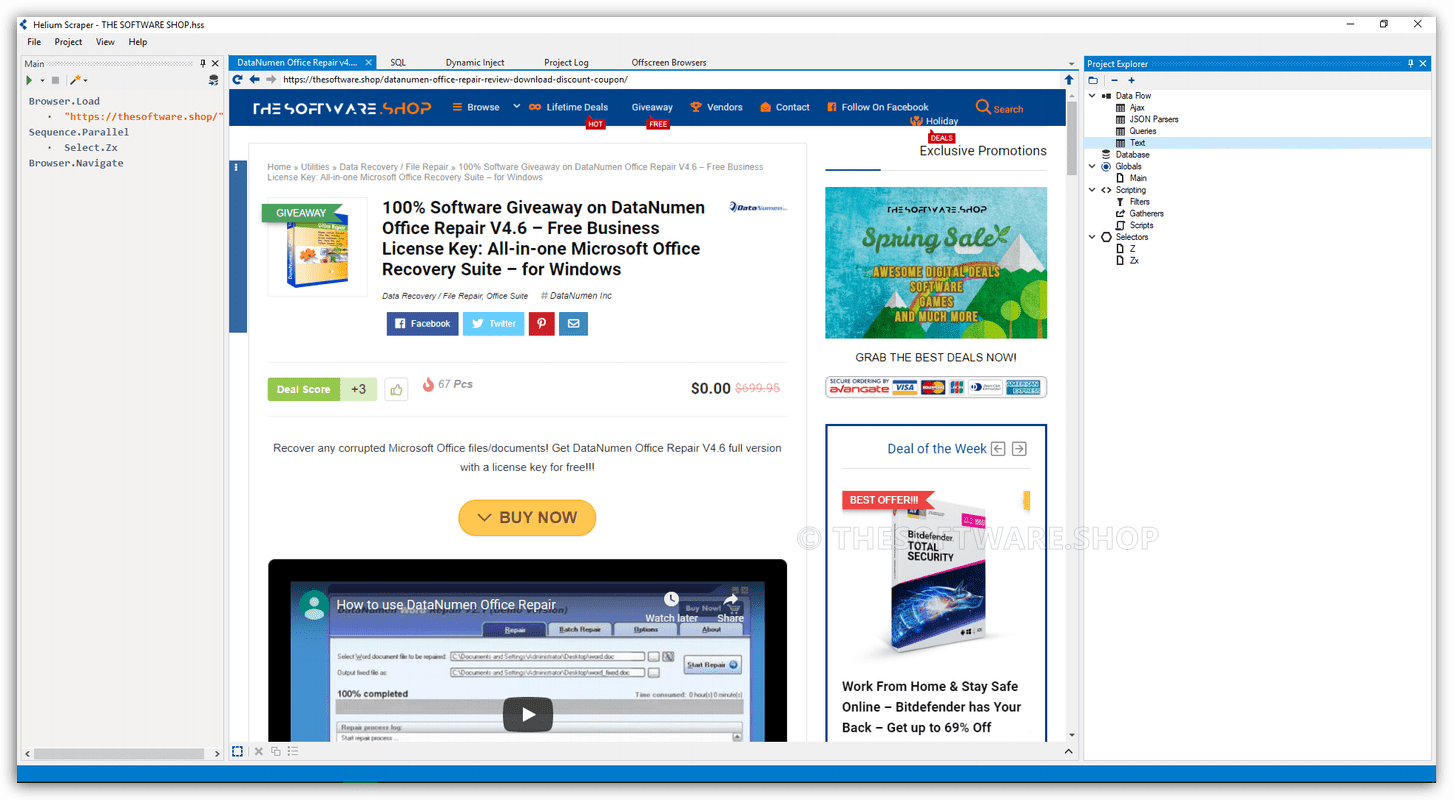Expand all with plus in Project Explorer
Screen dimensions: 1454x800
point(1131,80)
